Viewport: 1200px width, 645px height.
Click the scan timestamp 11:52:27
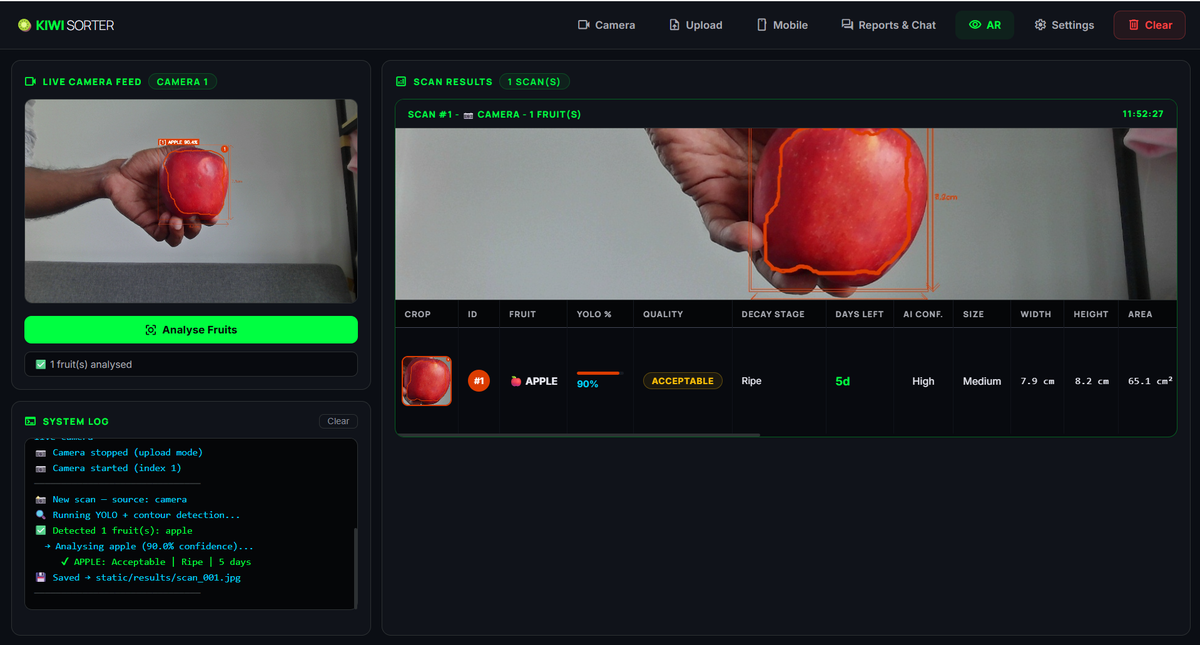pyautogui.click(x=1143, y=114)
